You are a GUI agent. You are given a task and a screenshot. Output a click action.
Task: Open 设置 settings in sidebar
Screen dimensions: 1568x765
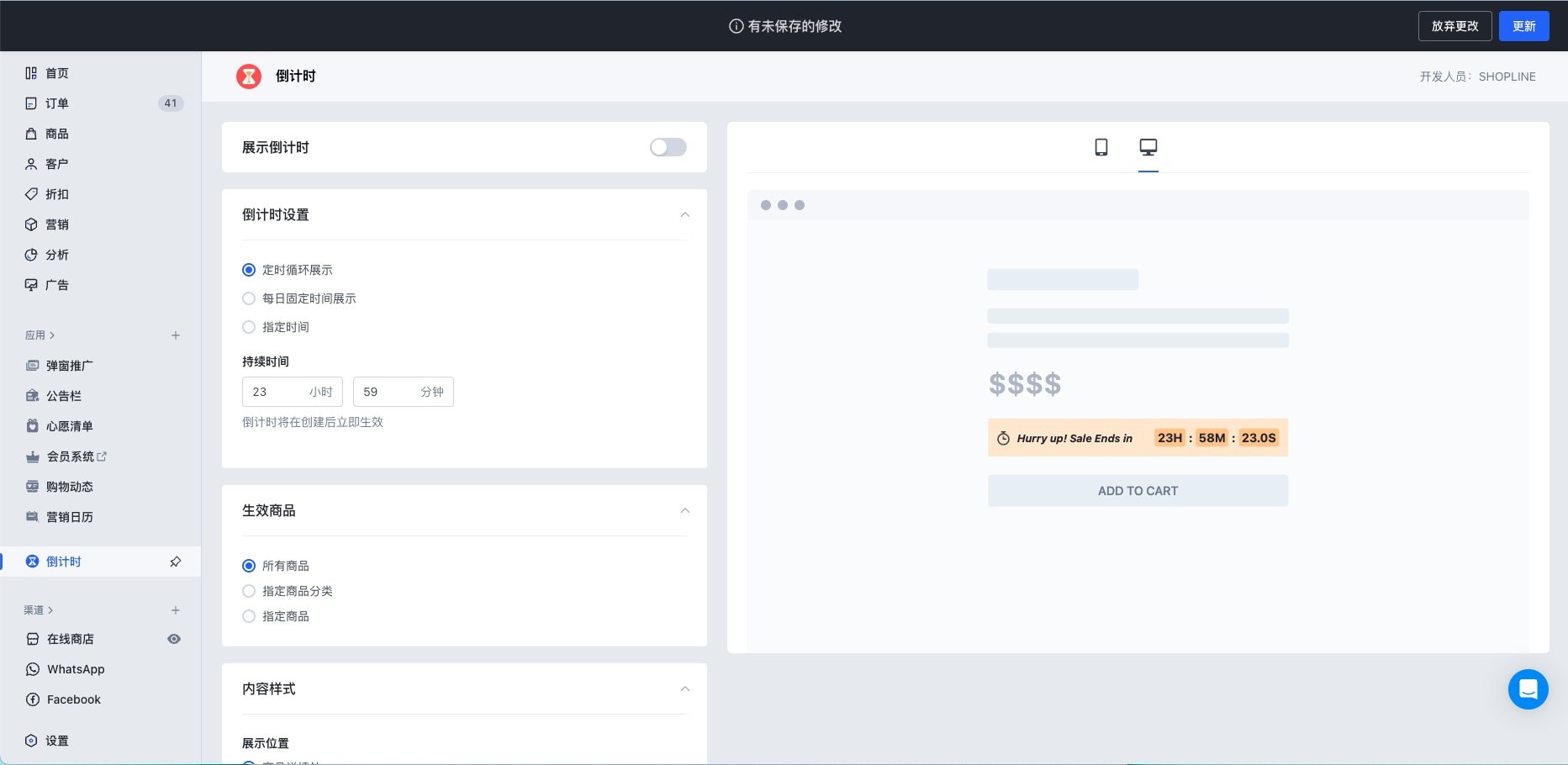(x=57, y=741)
